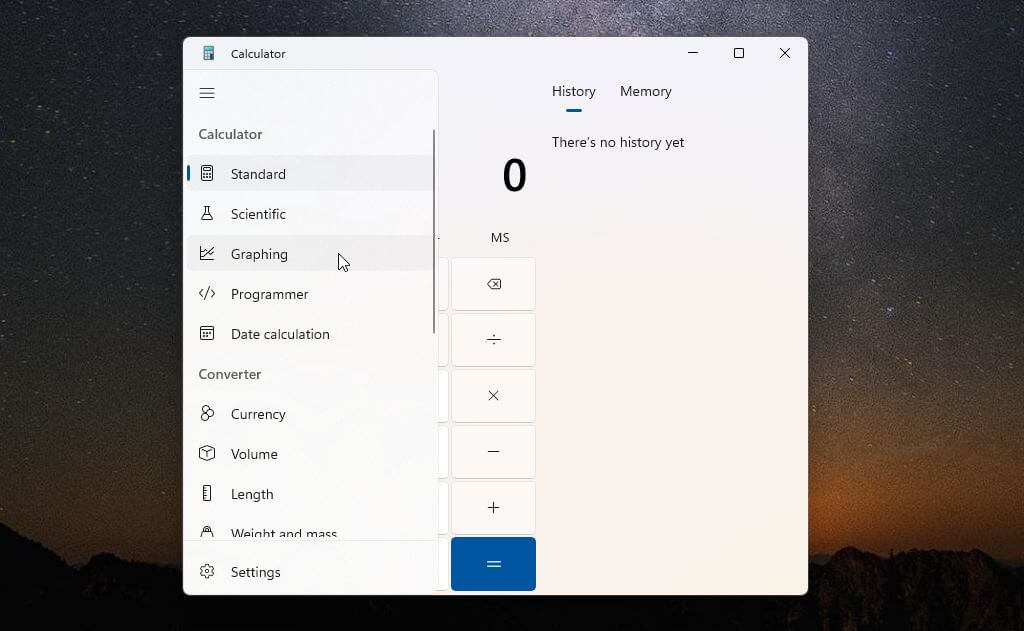Click the "Calculator" section header in menu
1024x631 pixels.
point(230,134)
